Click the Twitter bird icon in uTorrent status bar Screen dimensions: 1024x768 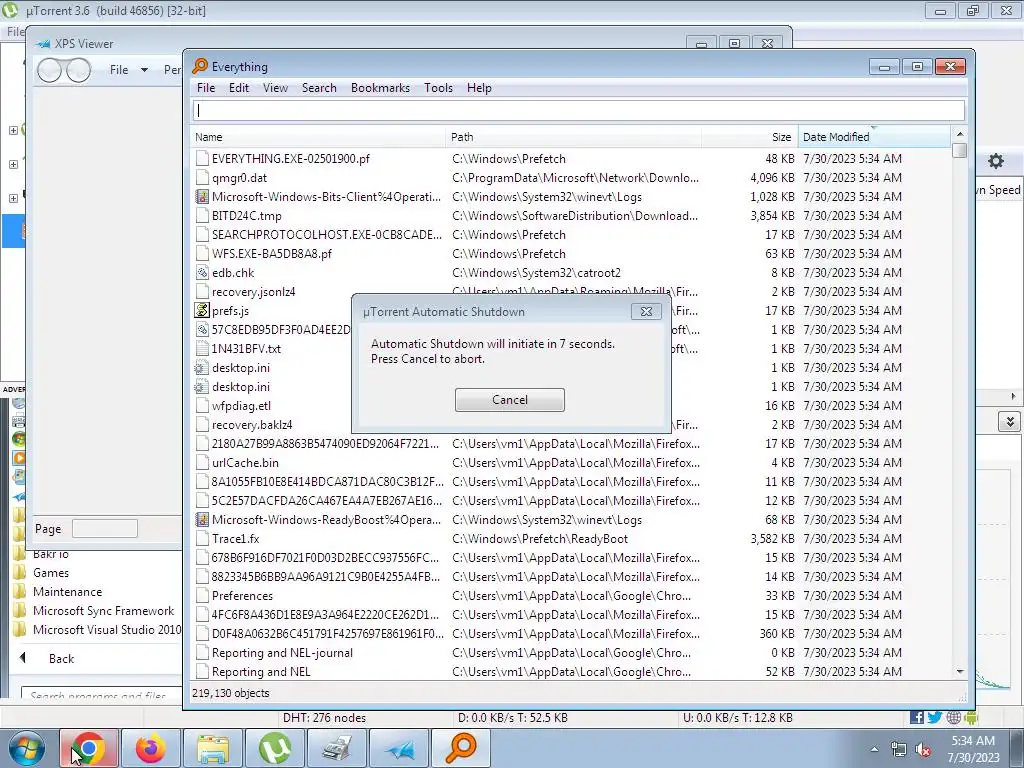(x=935, y=718)
